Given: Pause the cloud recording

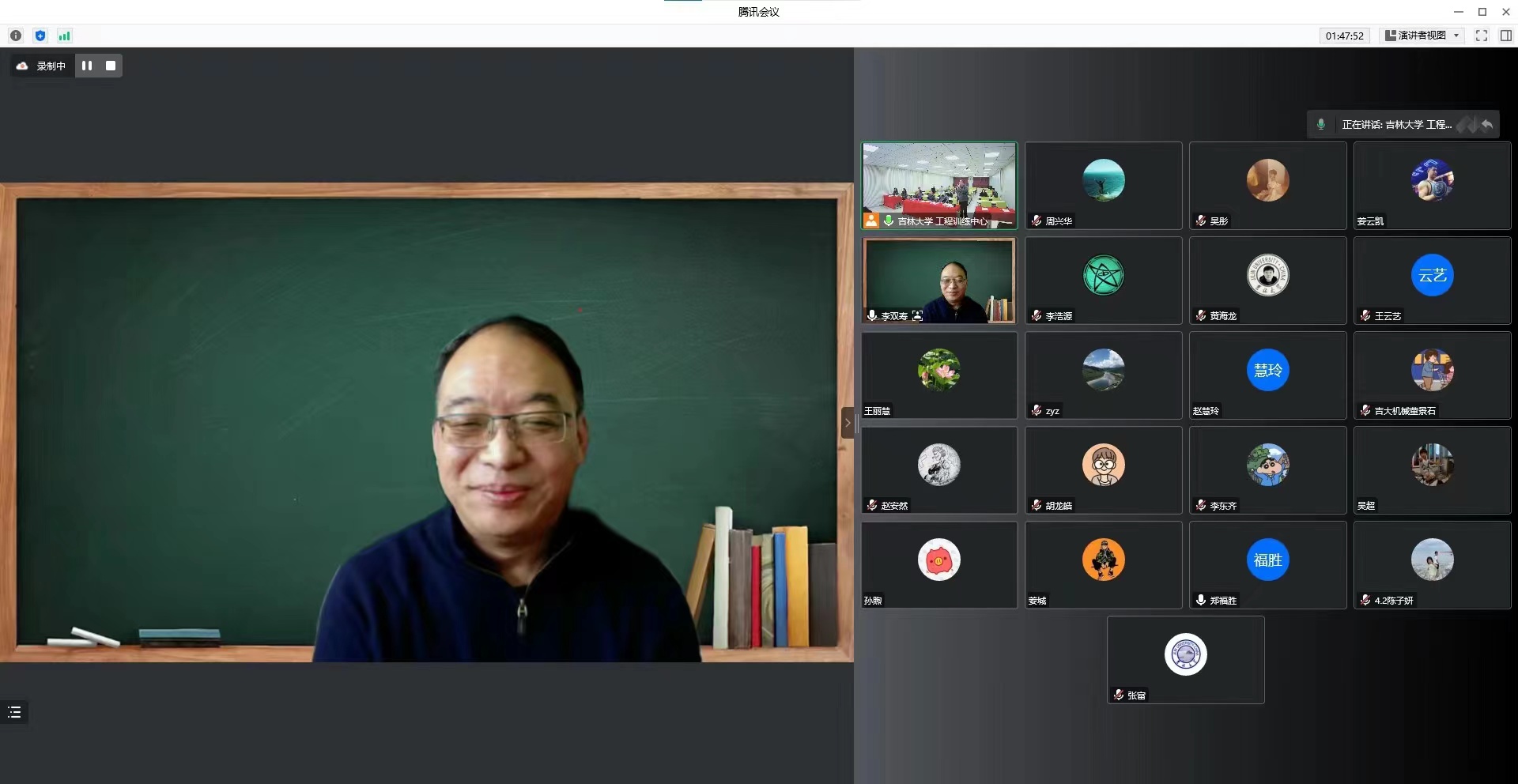Looking at the screenshot, I should (87, 66).
